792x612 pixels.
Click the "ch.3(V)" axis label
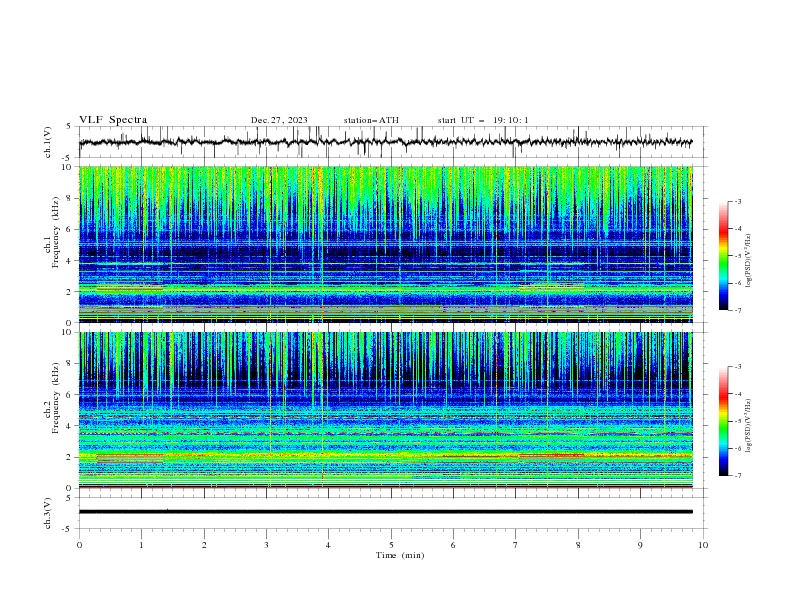pyautogui.click(x=48, y=513)
